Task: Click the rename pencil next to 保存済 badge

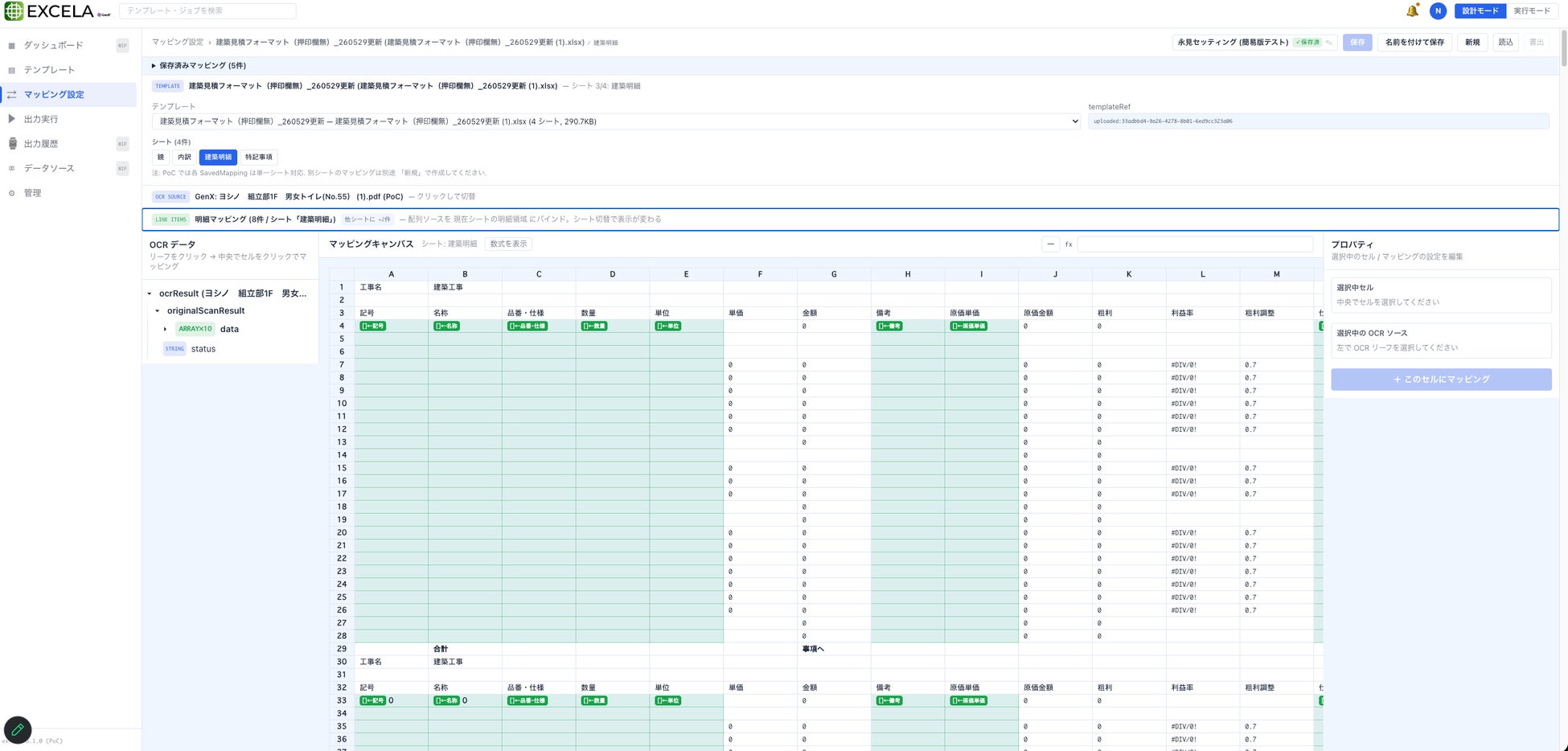Action: 1329,42
